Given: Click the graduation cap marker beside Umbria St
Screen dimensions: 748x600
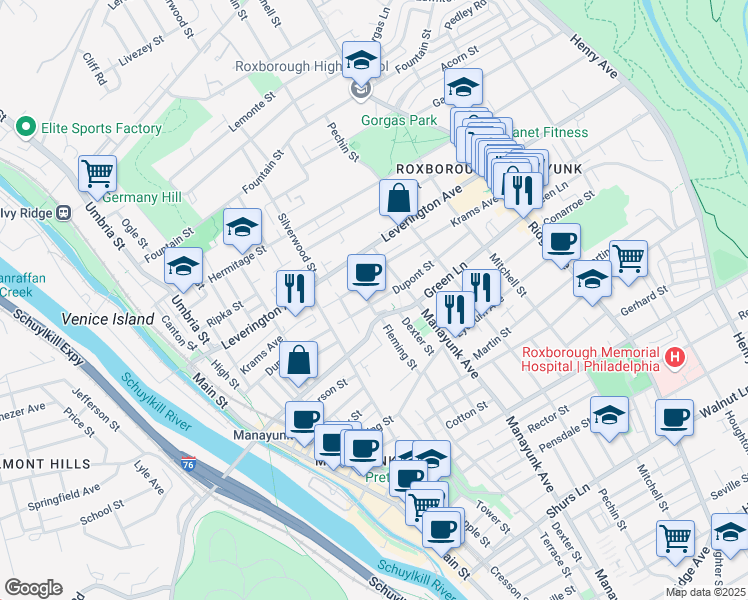Looking at the screenshot, I should [183, 269].
